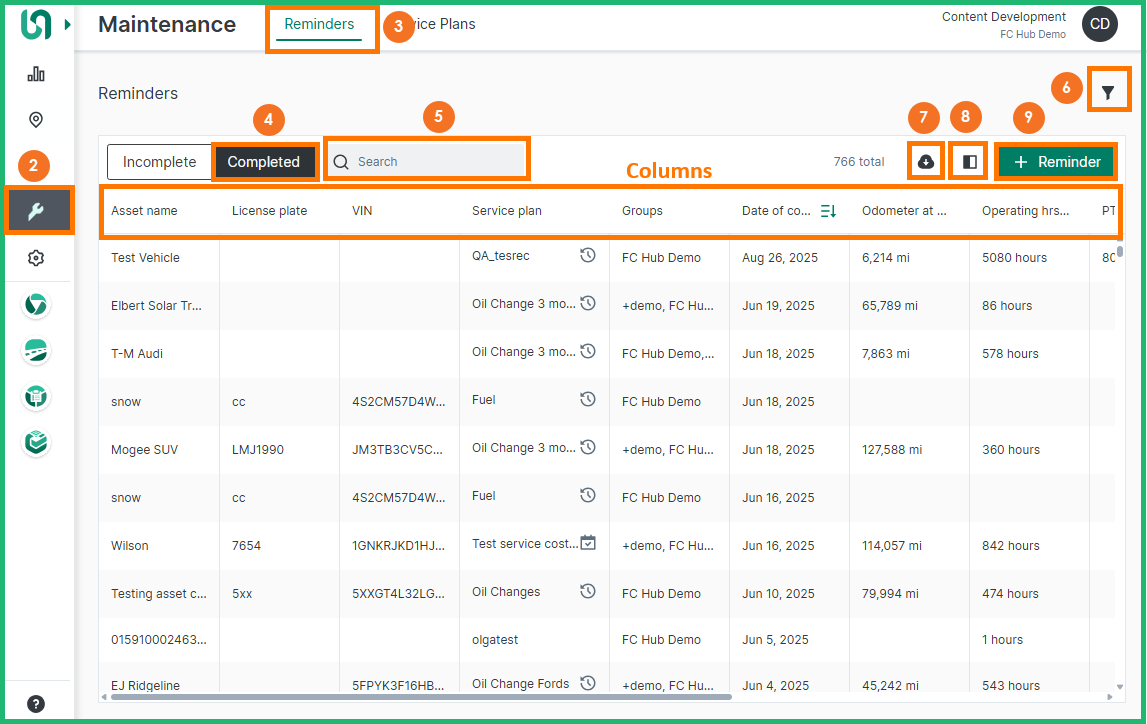The image size is (1147, 724).
Task: Open the Maintenance wrench icon in sidebar
Action: click(36, 211)
